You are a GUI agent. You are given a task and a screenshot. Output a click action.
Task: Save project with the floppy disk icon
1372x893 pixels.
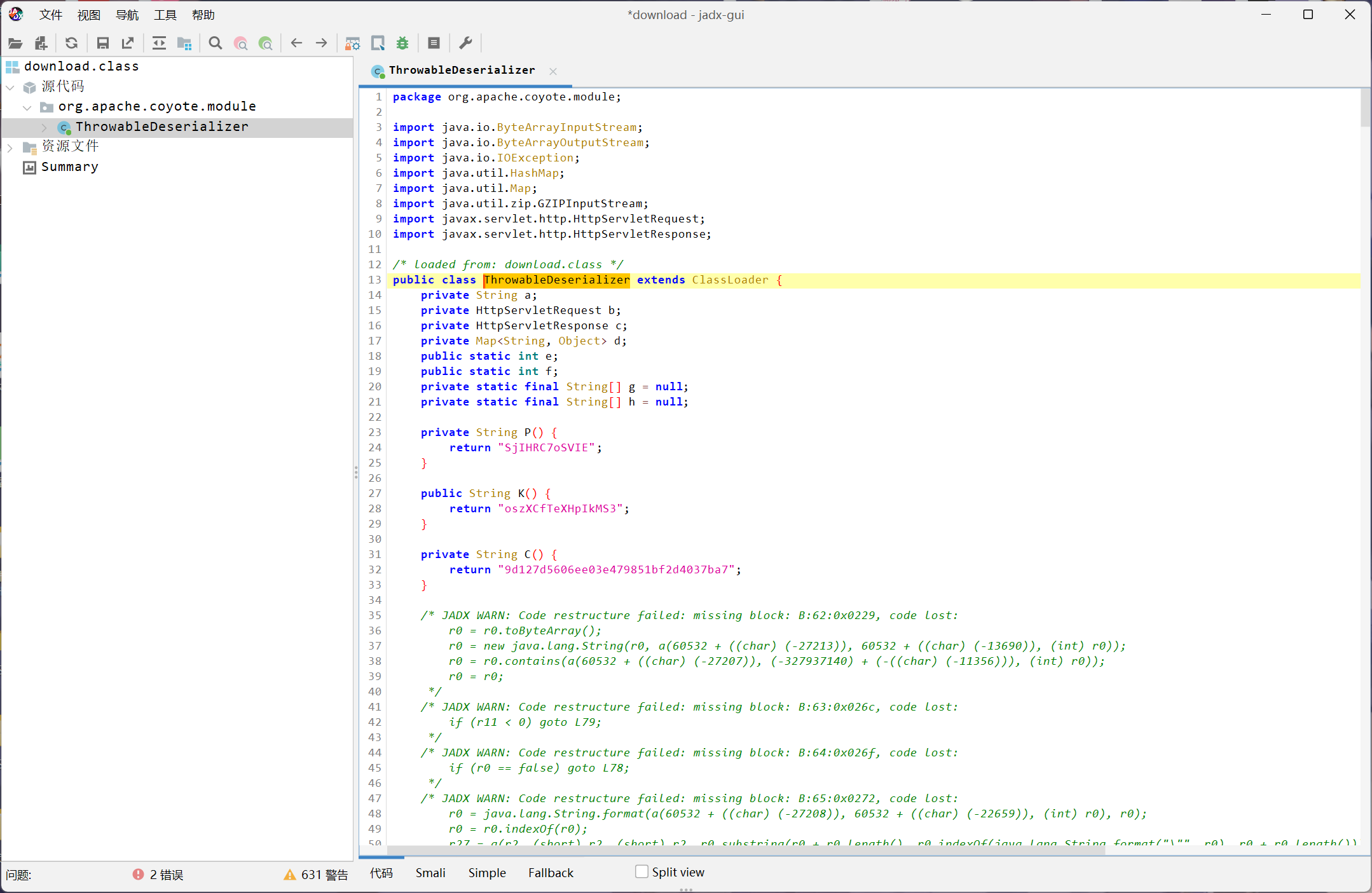point(102,43)
